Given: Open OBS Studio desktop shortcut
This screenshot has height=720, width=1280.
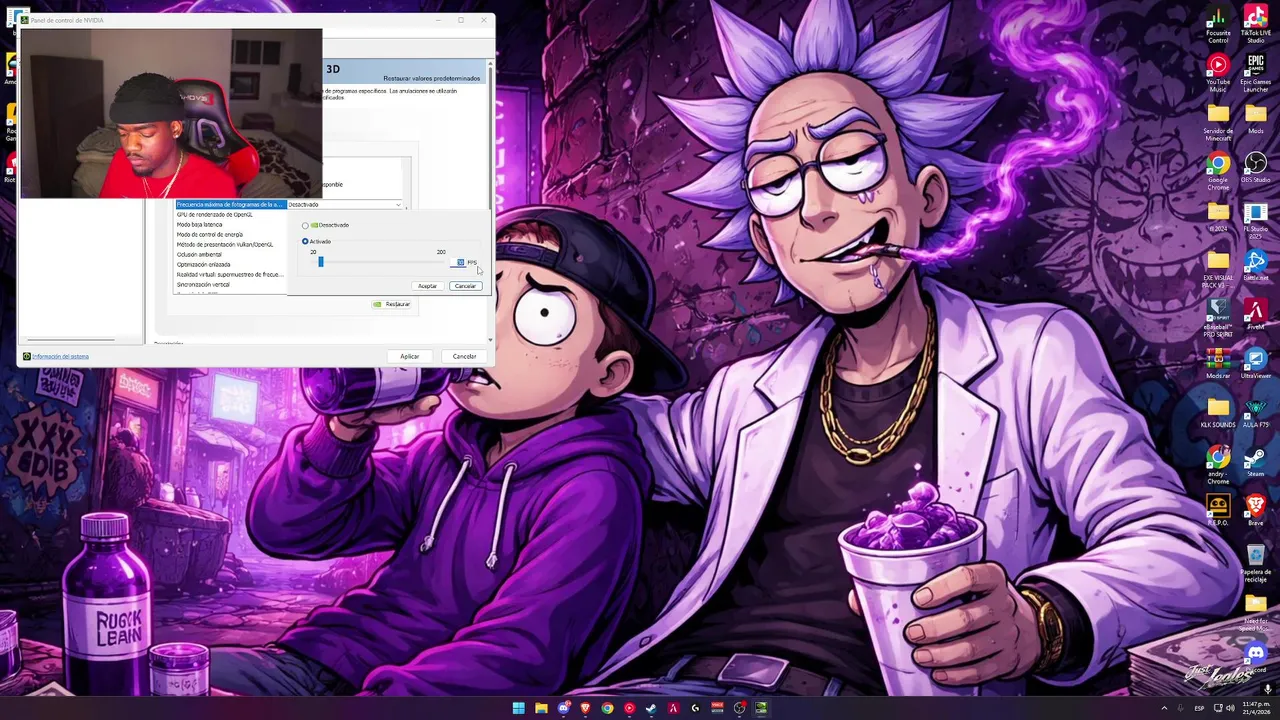Looking at the screenshot, I should pos(1255,168).
